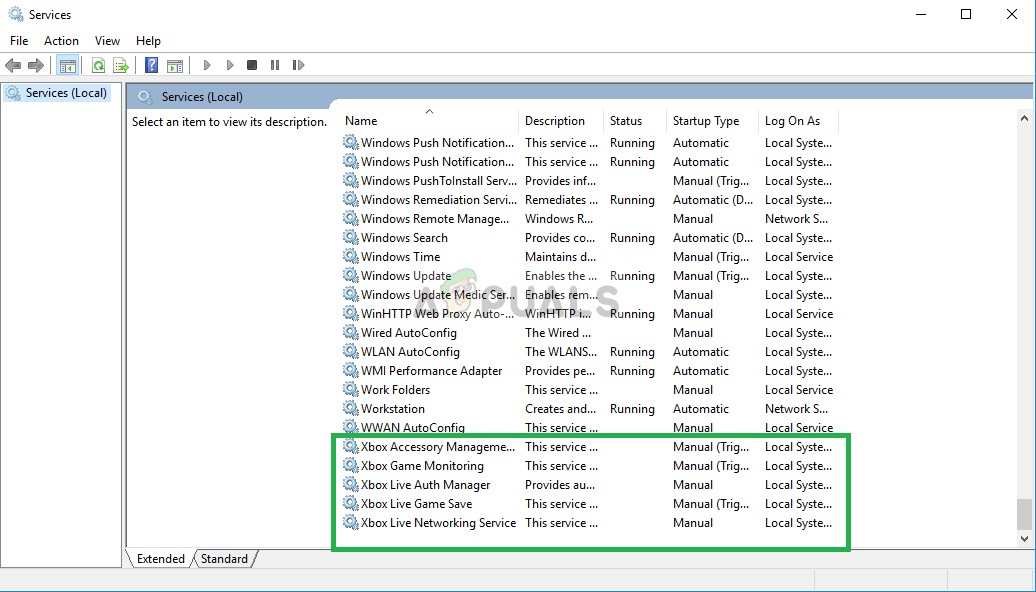The image size is (1036, 592).
Task: Click gear icon of Xbox Live Game Save
Action: click(x=350, y=504)
